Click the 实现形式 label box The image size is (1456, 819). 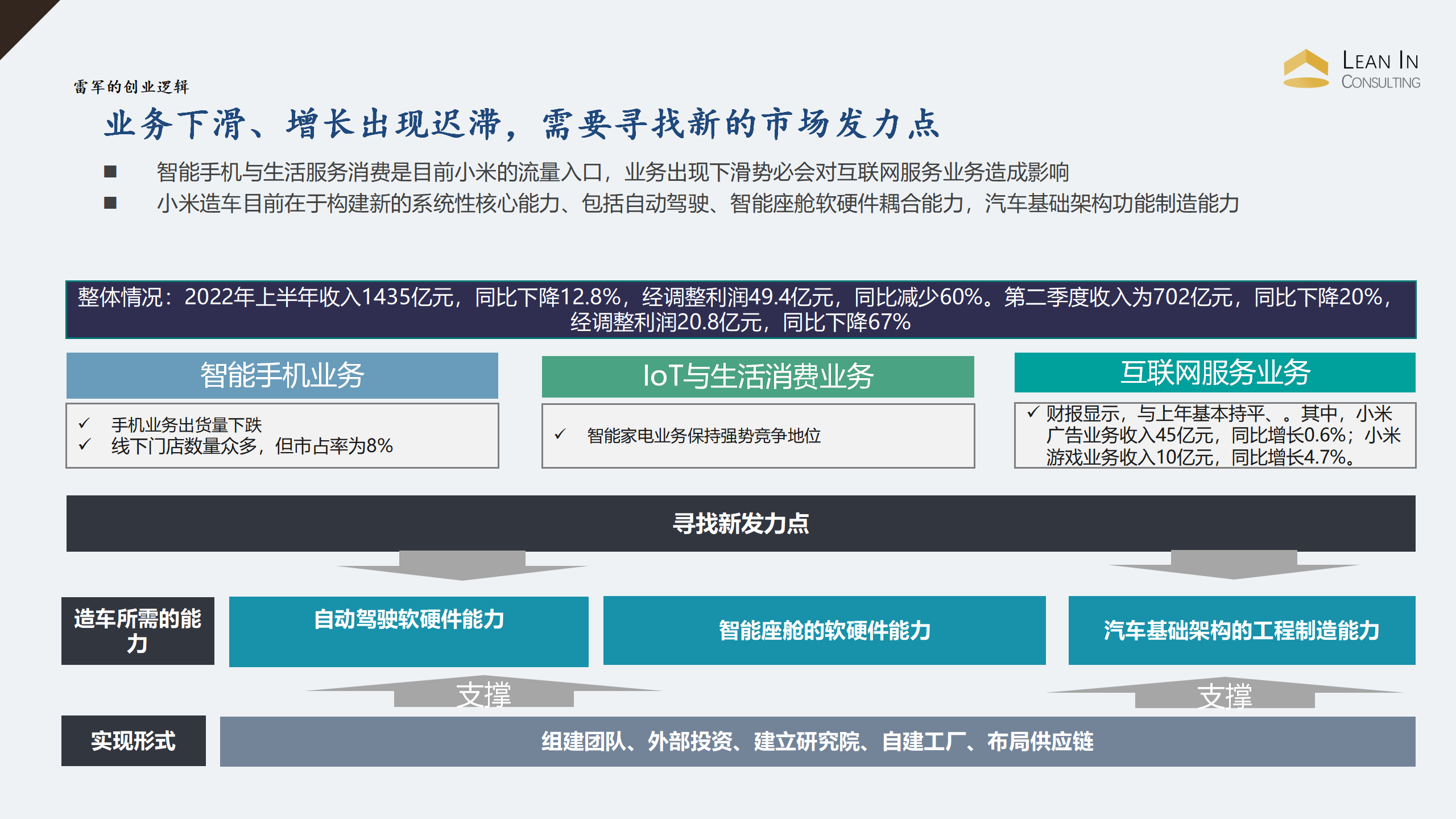134,741
